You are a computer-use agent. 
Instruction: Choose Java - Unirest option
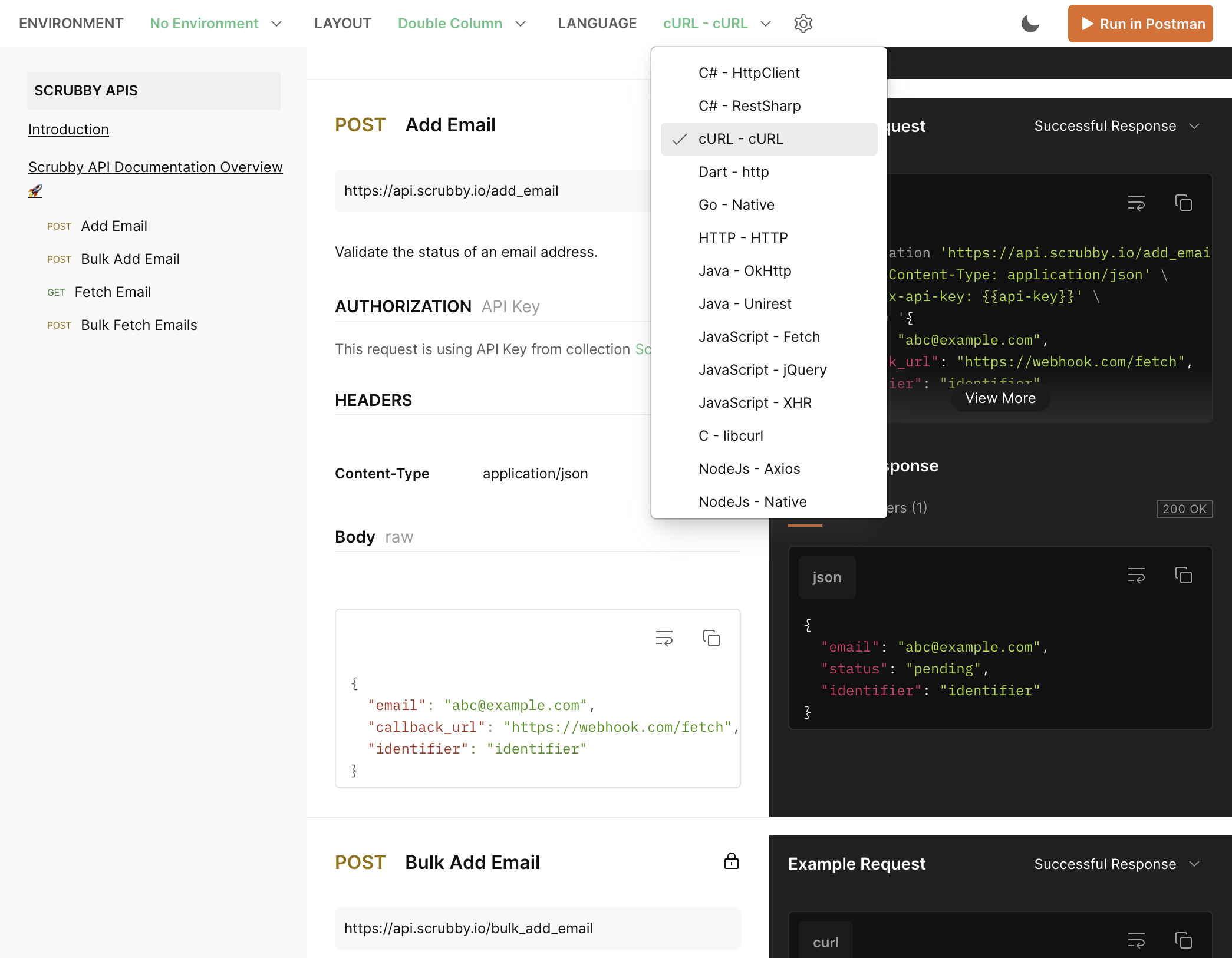pos(769,304)
